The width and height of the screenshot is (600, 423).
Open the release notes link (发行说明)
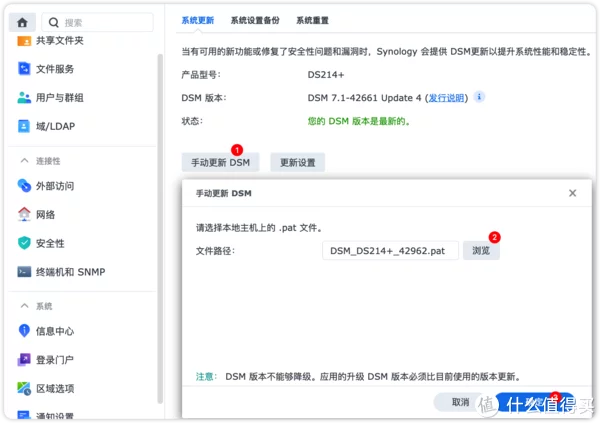[x=446, y=98]
